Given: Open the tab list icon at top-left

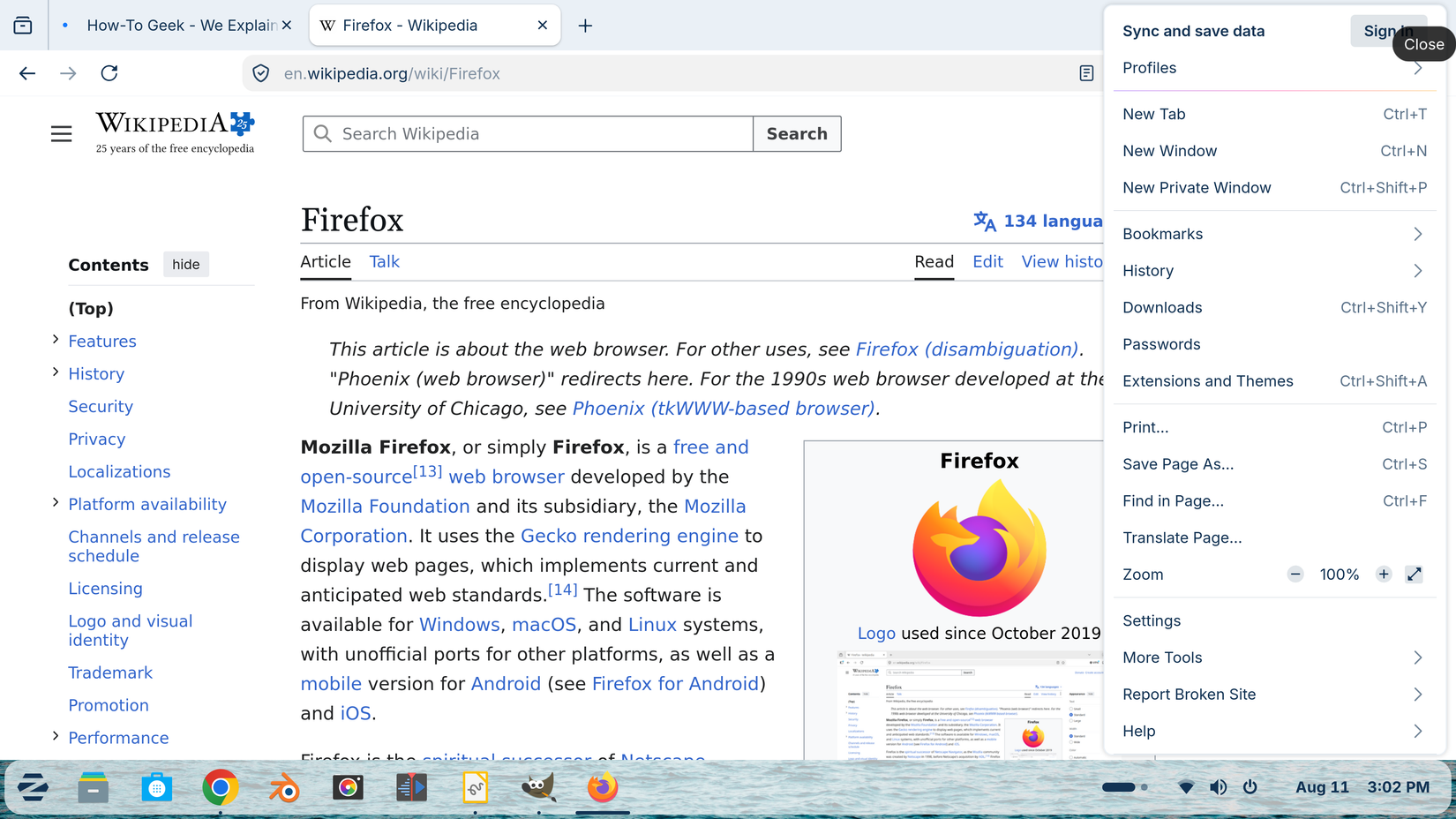Looking at the screenshot, I should tap(23, 26).
